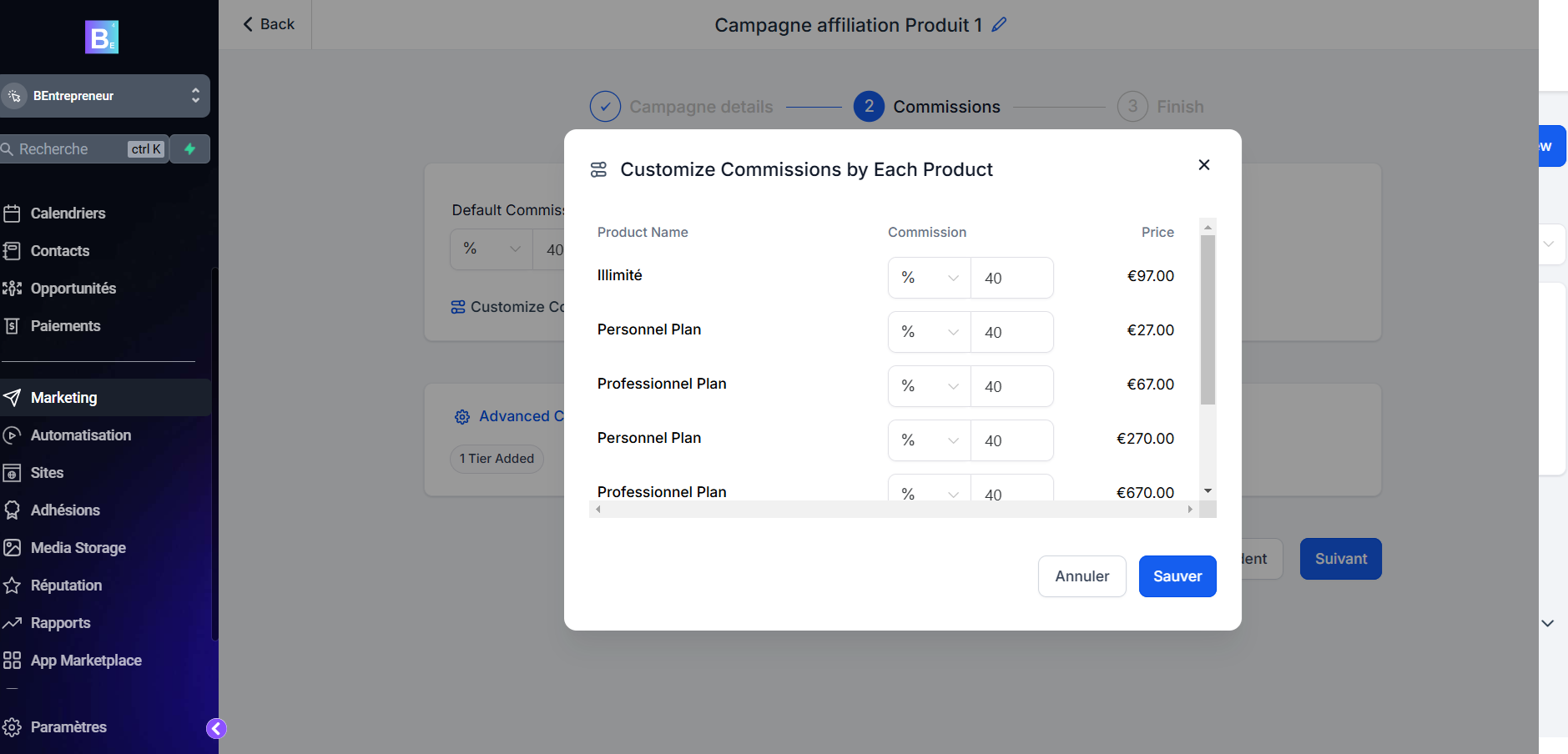Click the €670.00 price text
The height and width of the screenshot is (754, 1568).
[x=1145, y=493]
